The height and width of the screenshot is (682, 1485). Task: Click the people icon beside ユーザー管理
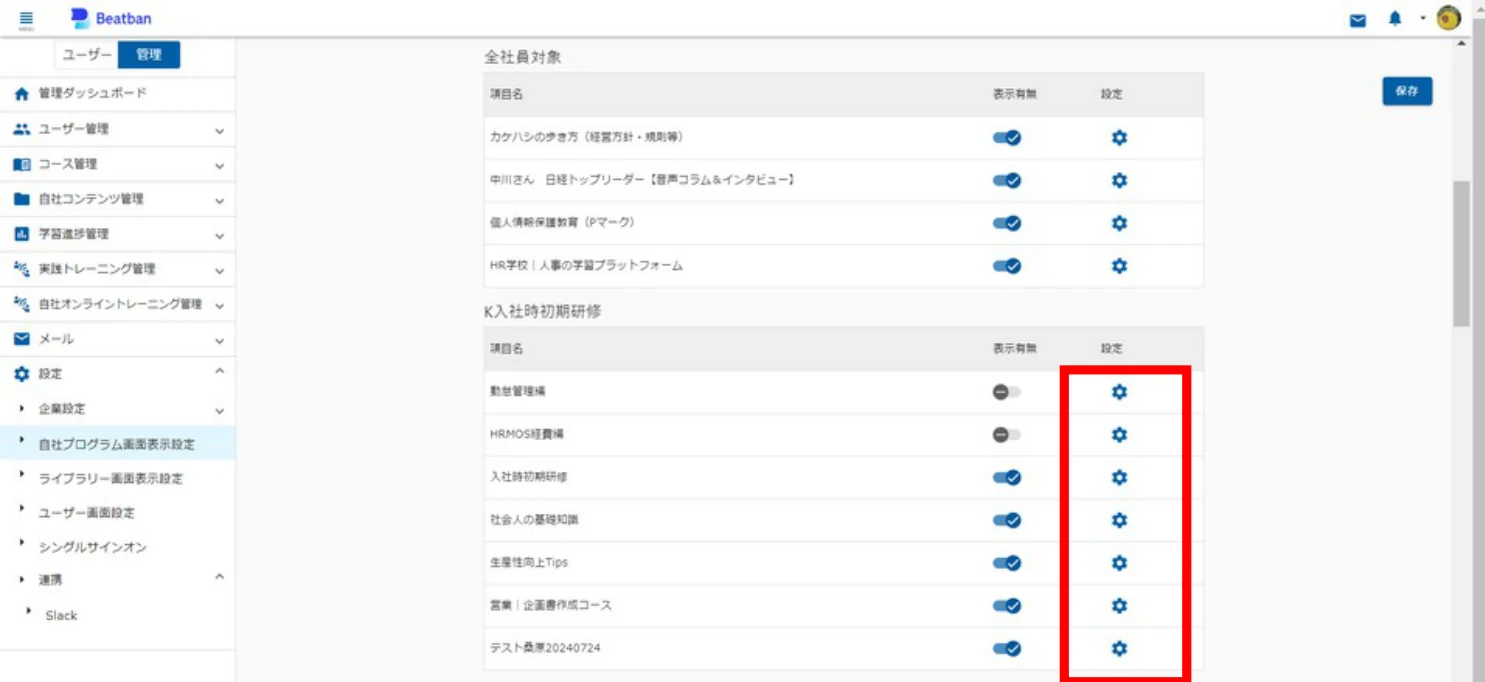click(22, 129)
